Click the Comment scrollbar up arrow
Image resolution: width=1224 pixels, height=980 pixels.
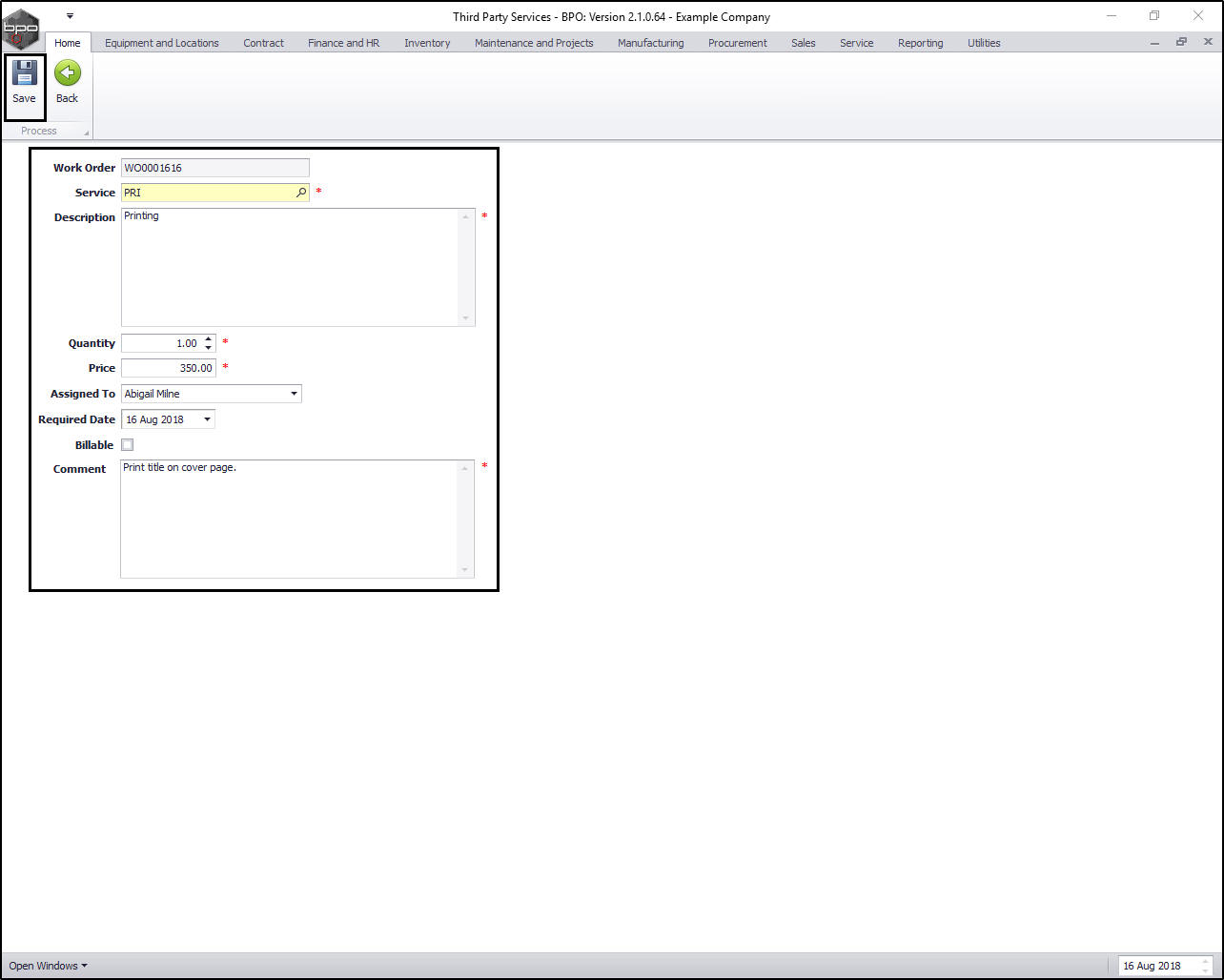tap(466, 469)
